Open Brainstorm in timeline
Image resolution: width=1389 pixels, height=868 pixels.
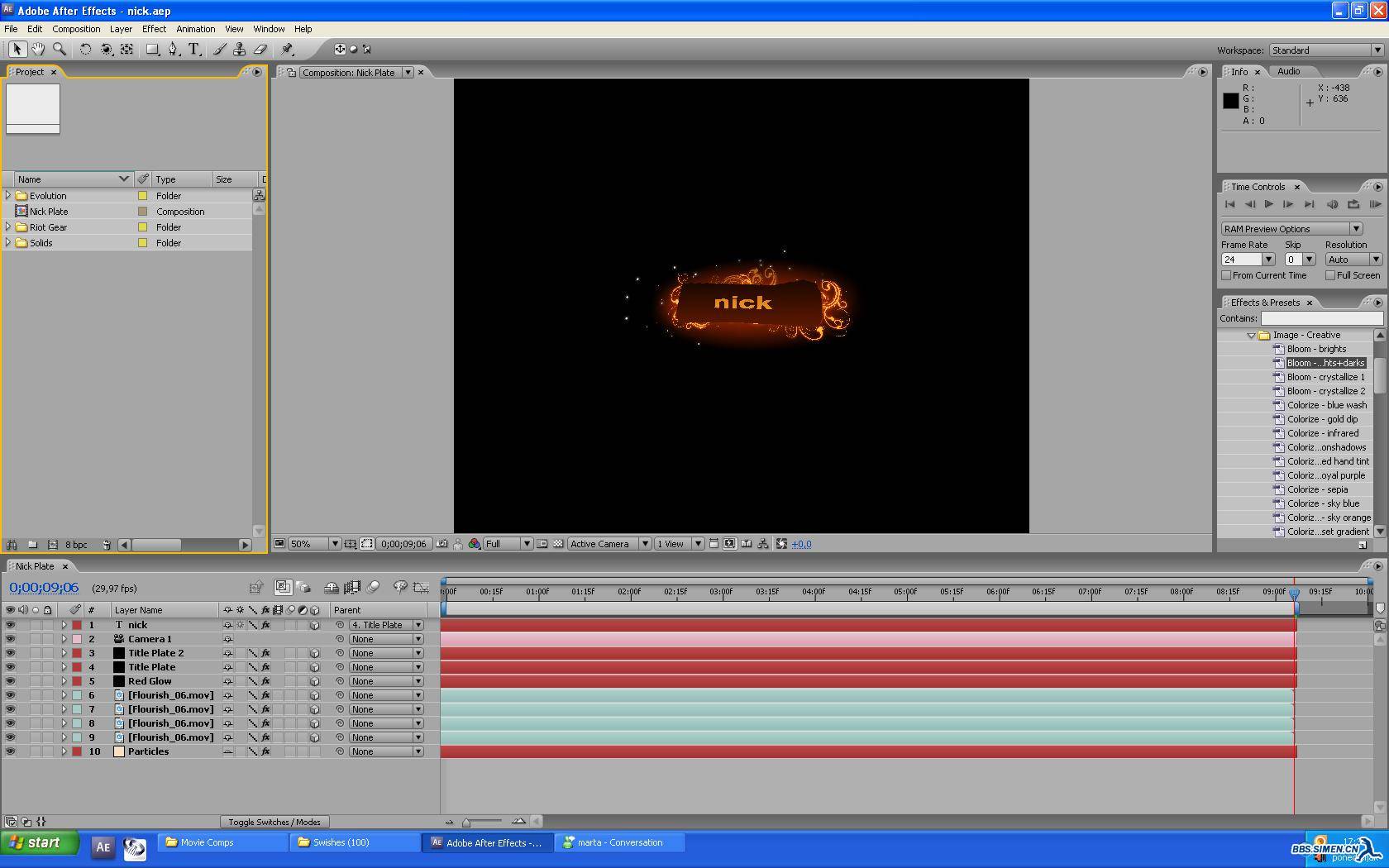(x=400, y=588)
